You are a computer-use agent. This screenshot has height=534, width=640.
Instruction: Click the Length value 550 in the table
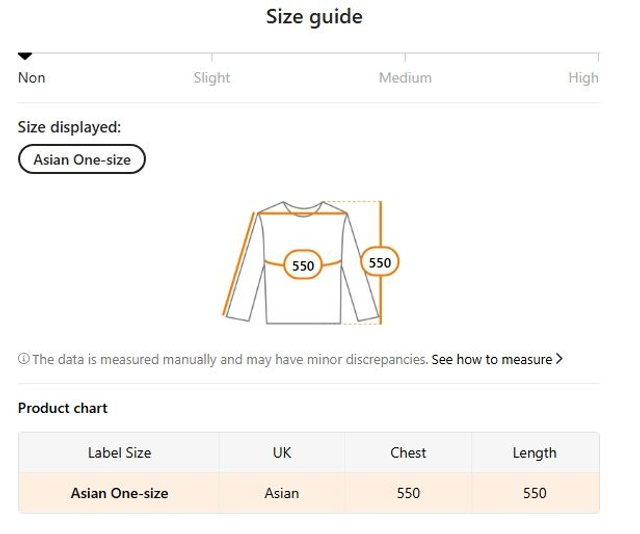534,493
